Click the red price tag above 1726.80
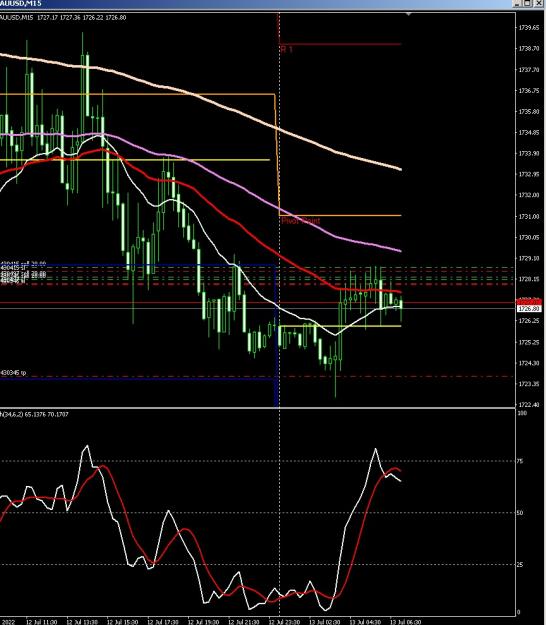This screenshot has width=546, height=625. point(529,302)
